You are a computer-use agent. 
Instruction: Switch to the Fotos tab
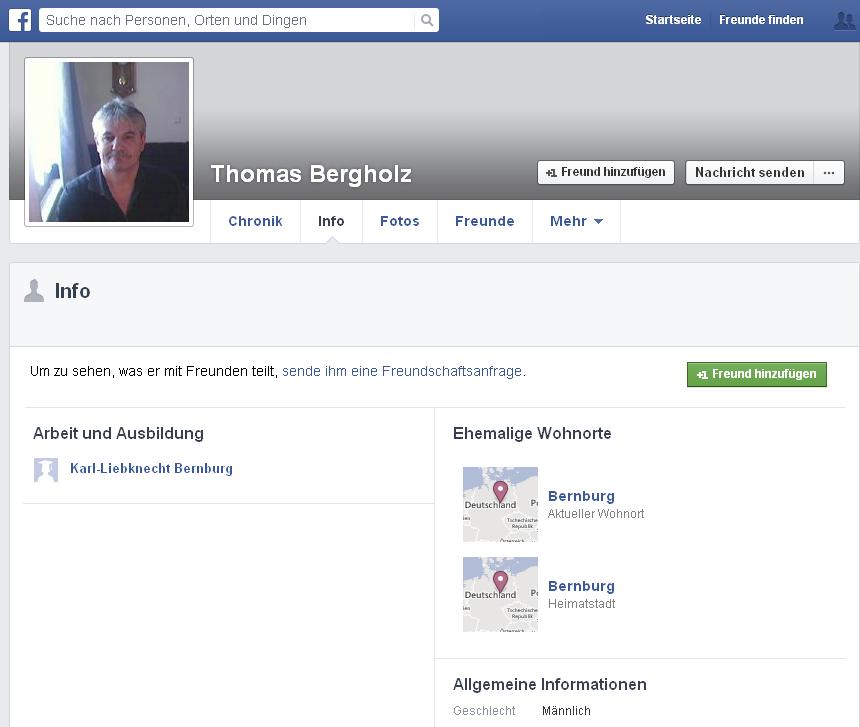[x=399, y=221]
